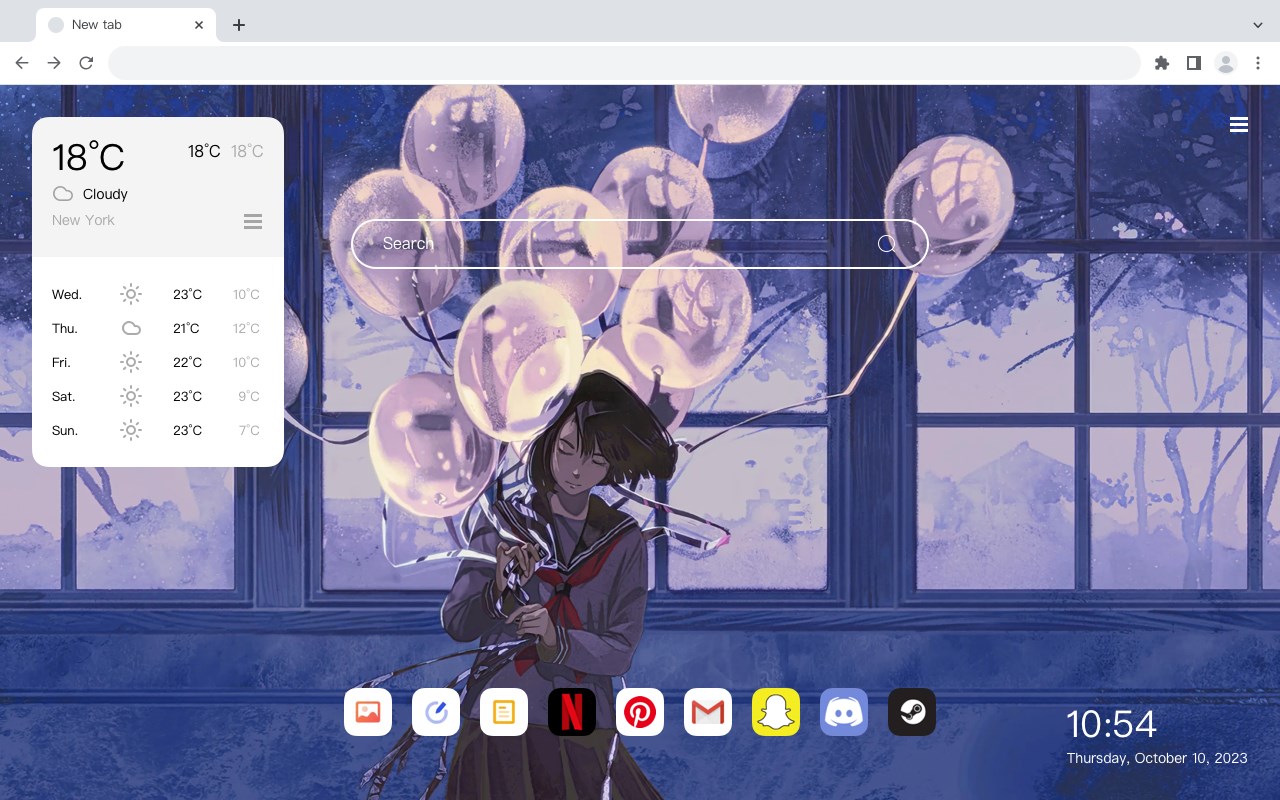Select the Thu. forecast day label
This screenshot has width=1280, height=800.
pyautogui.click(x=65, y=328)
